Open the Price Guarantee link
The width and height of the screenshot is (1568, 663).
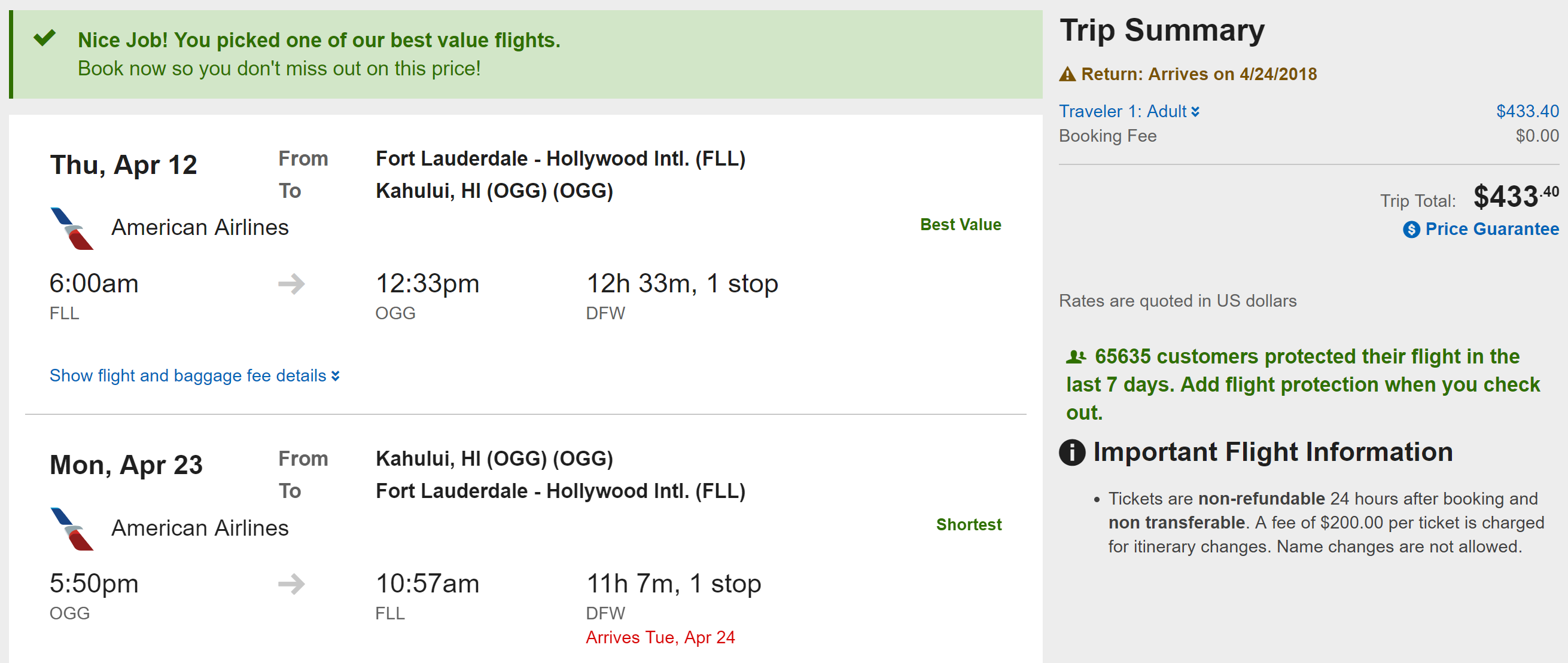pos(1491,230)
